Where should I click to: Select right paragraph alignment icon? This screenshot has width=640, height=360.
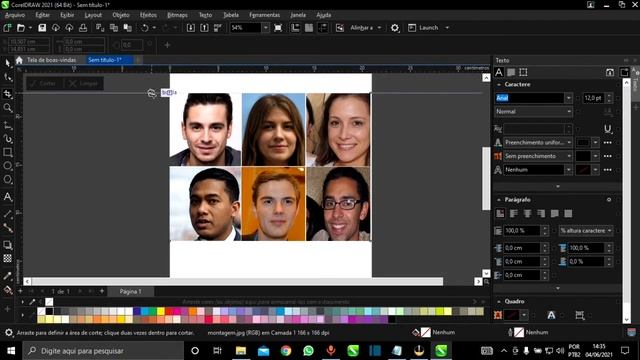[541, 213]
